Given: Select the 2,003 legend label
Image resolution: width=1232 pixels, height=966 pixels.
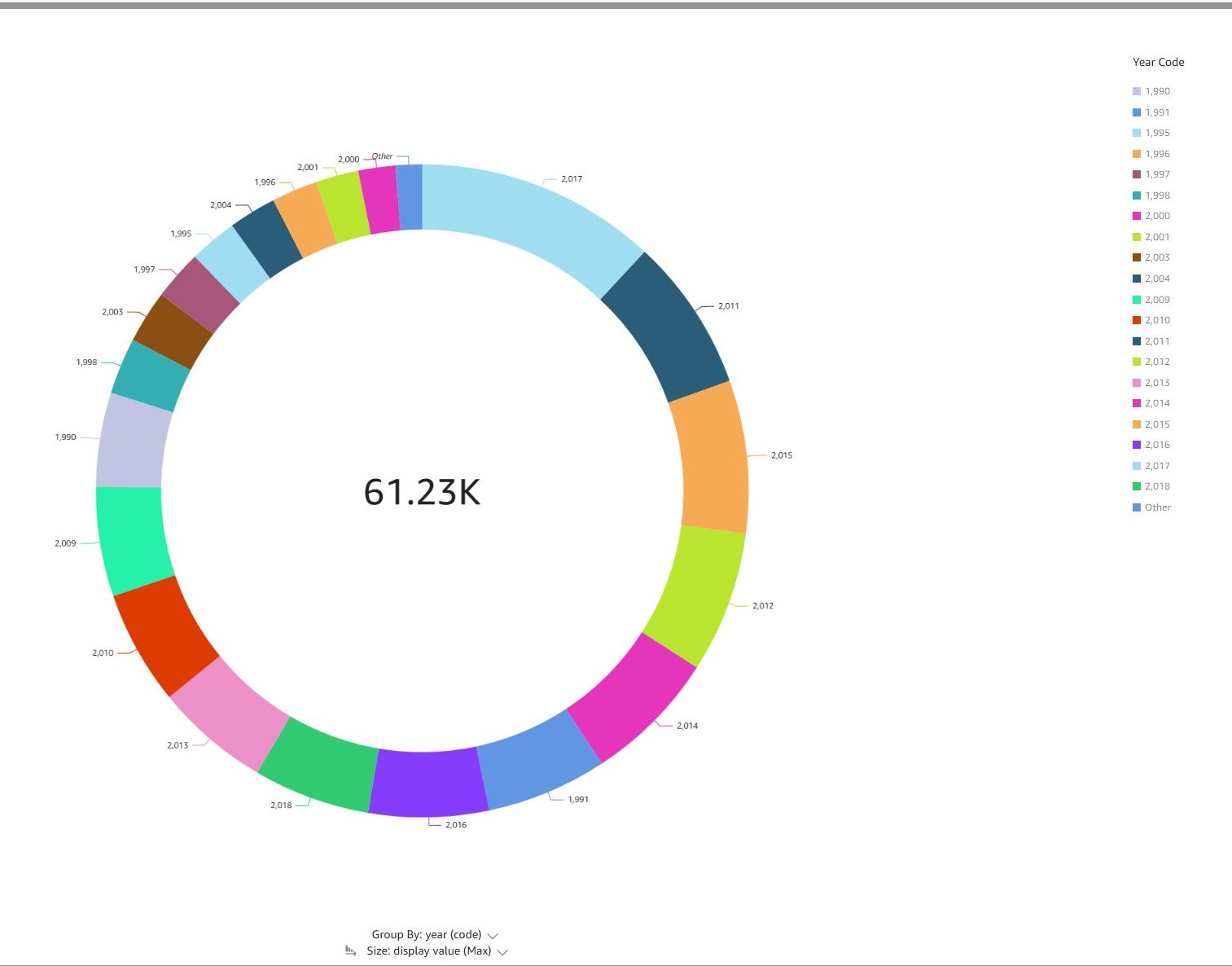Looking at the screenshot, I should [x=1157, y=257].
